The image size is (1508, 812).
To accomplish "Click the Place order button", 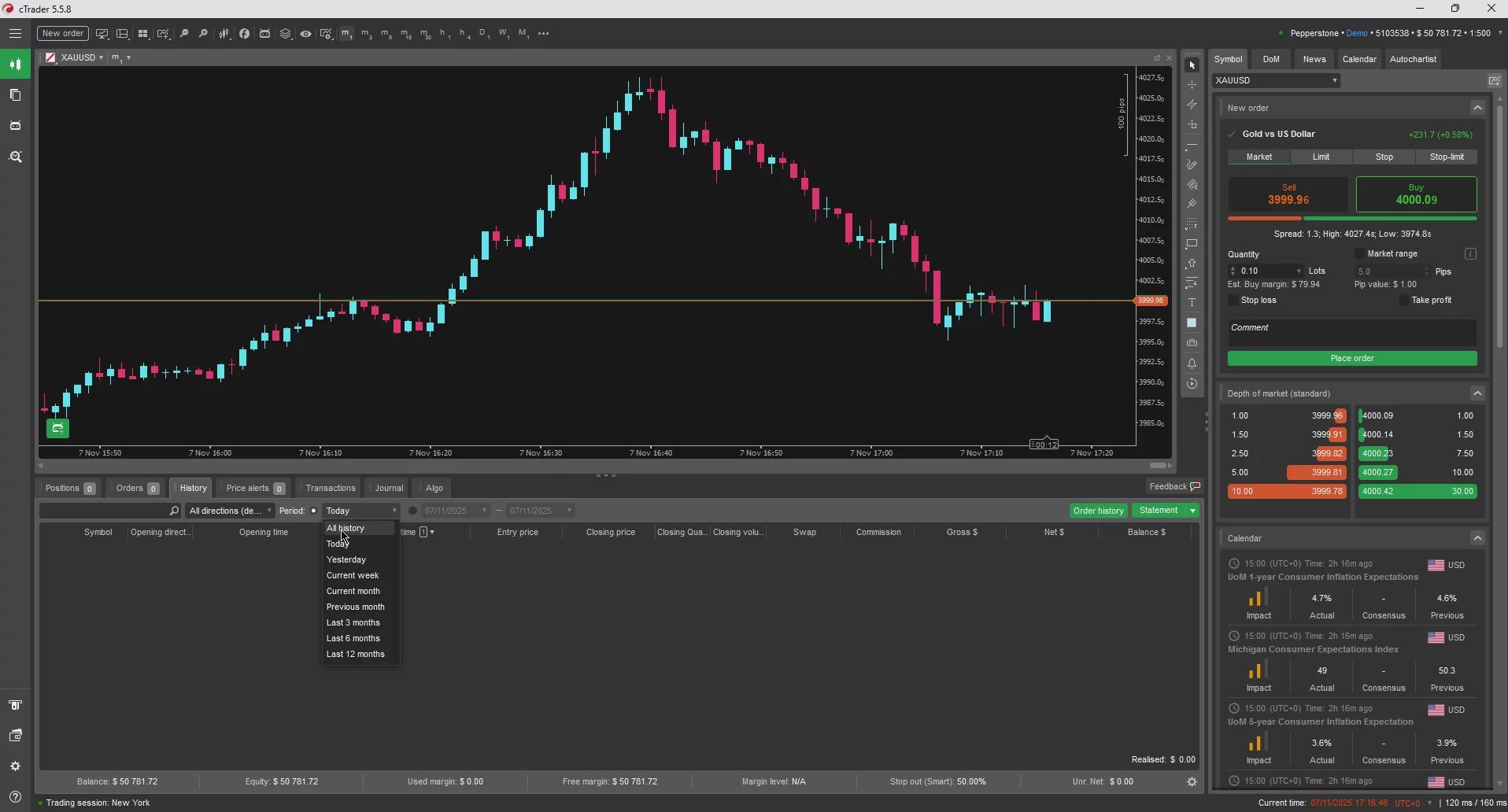I will point(1353,359).
